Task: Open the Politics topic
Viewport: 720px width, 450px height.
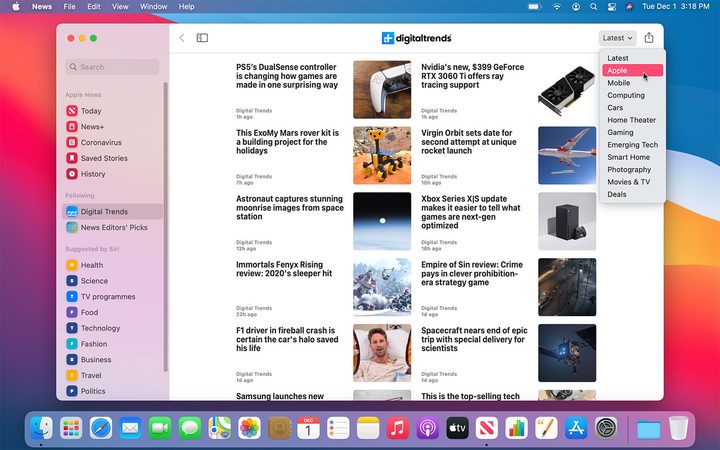Action: (113, 391)
